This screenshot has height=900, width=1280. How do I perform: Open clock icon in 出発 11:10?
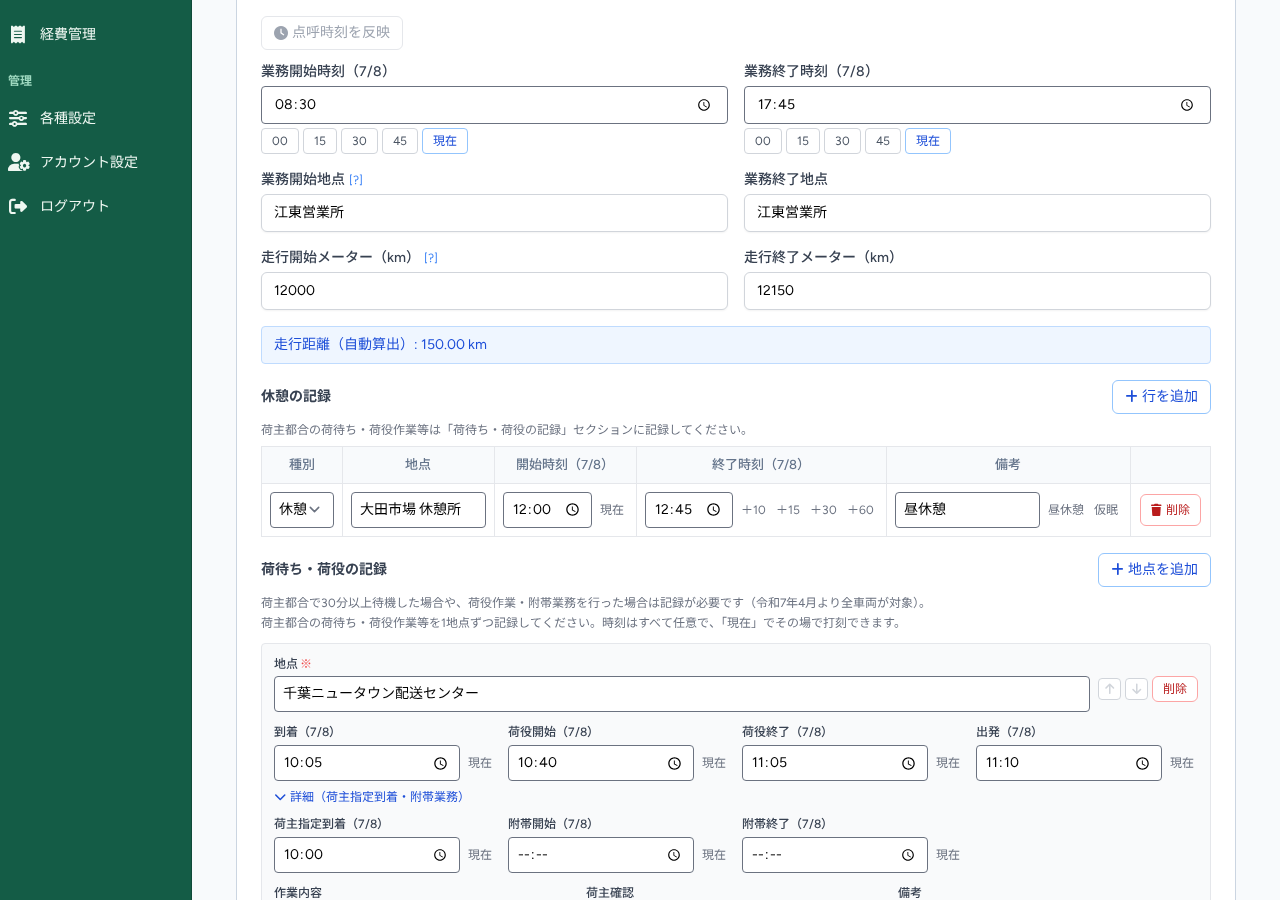1142,763
